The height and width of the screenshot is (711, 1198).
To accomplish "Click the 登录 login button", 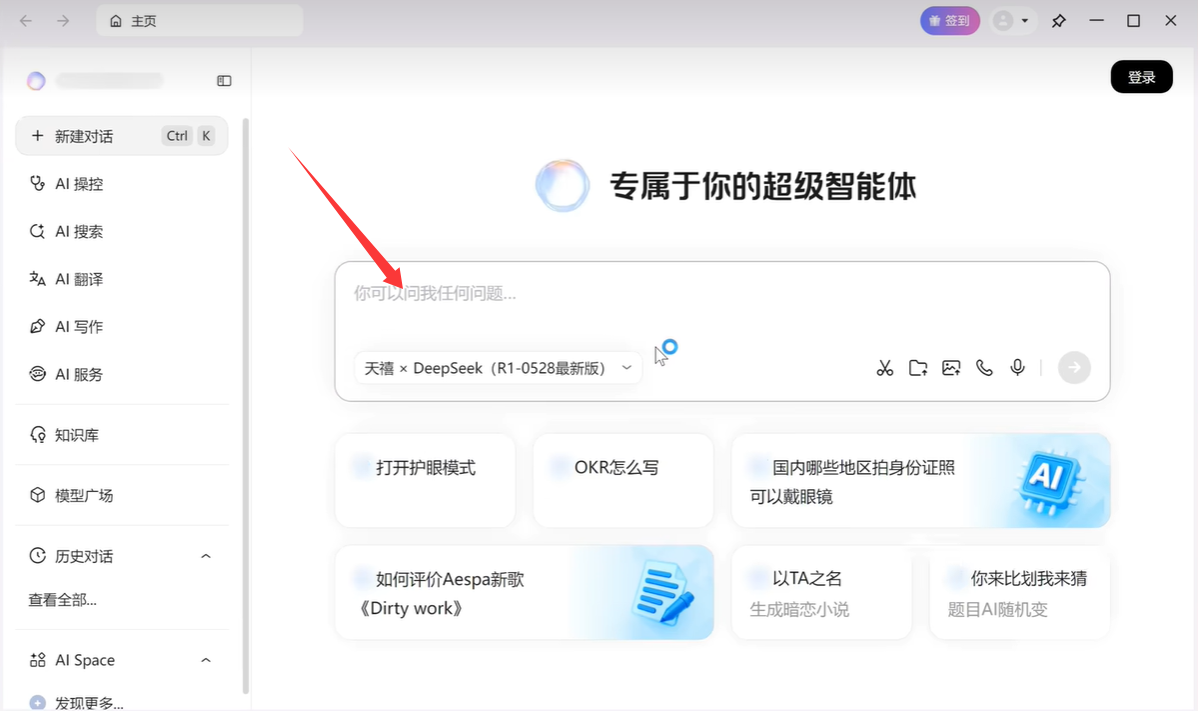I will pos(1141,76).
